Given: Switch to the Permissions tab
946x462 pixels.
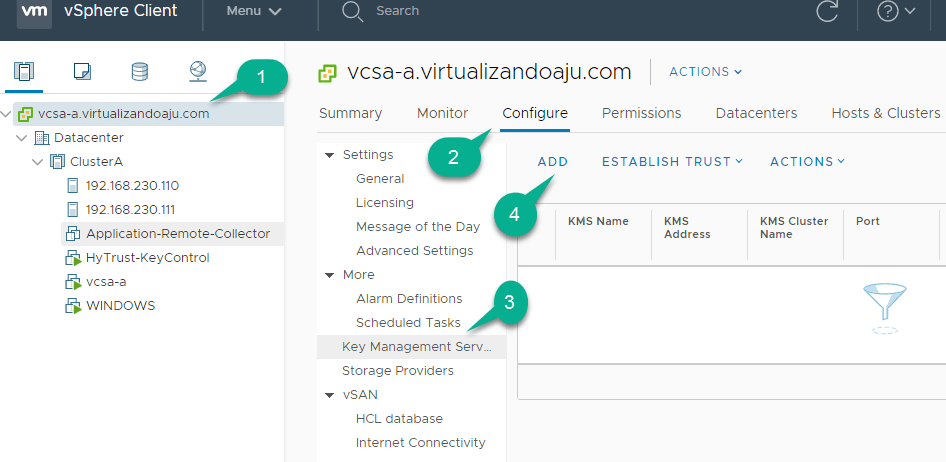Looking at the screenshot, I should click(641, 113).
